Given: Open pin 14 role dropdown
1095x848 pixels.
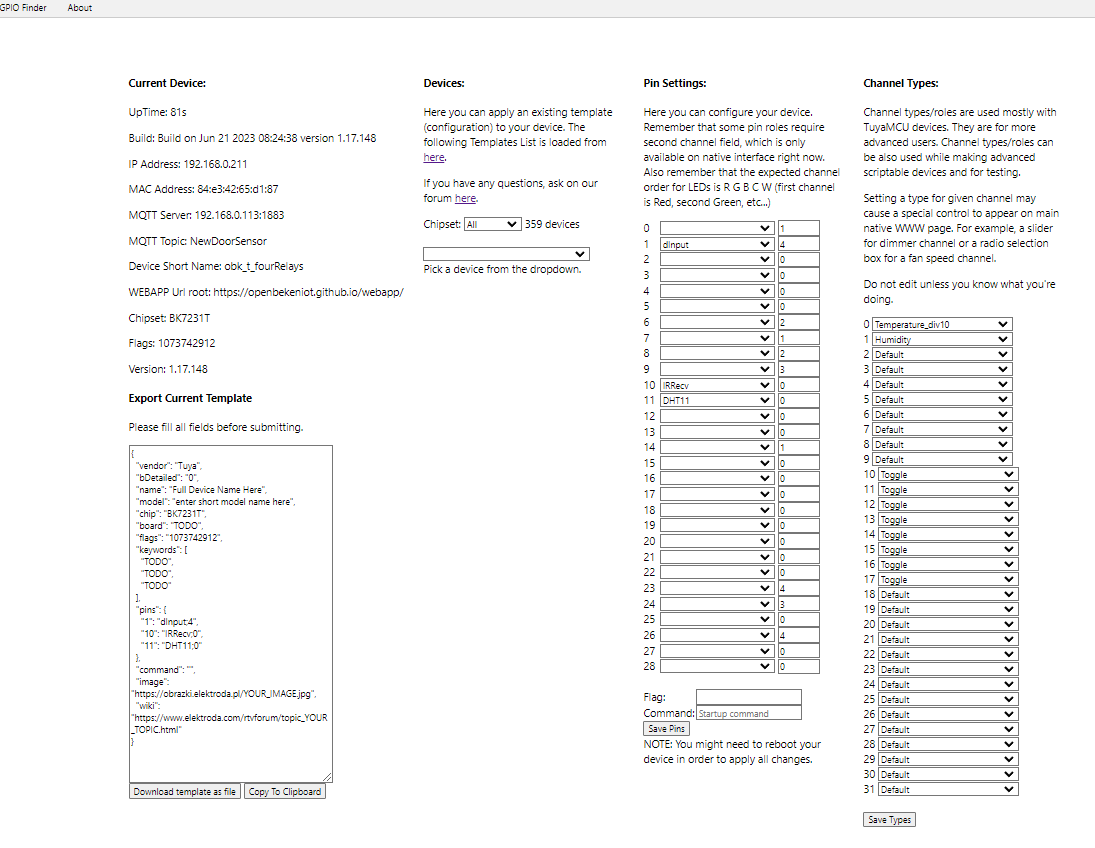Looking at the screenshot, I should 716,447.
